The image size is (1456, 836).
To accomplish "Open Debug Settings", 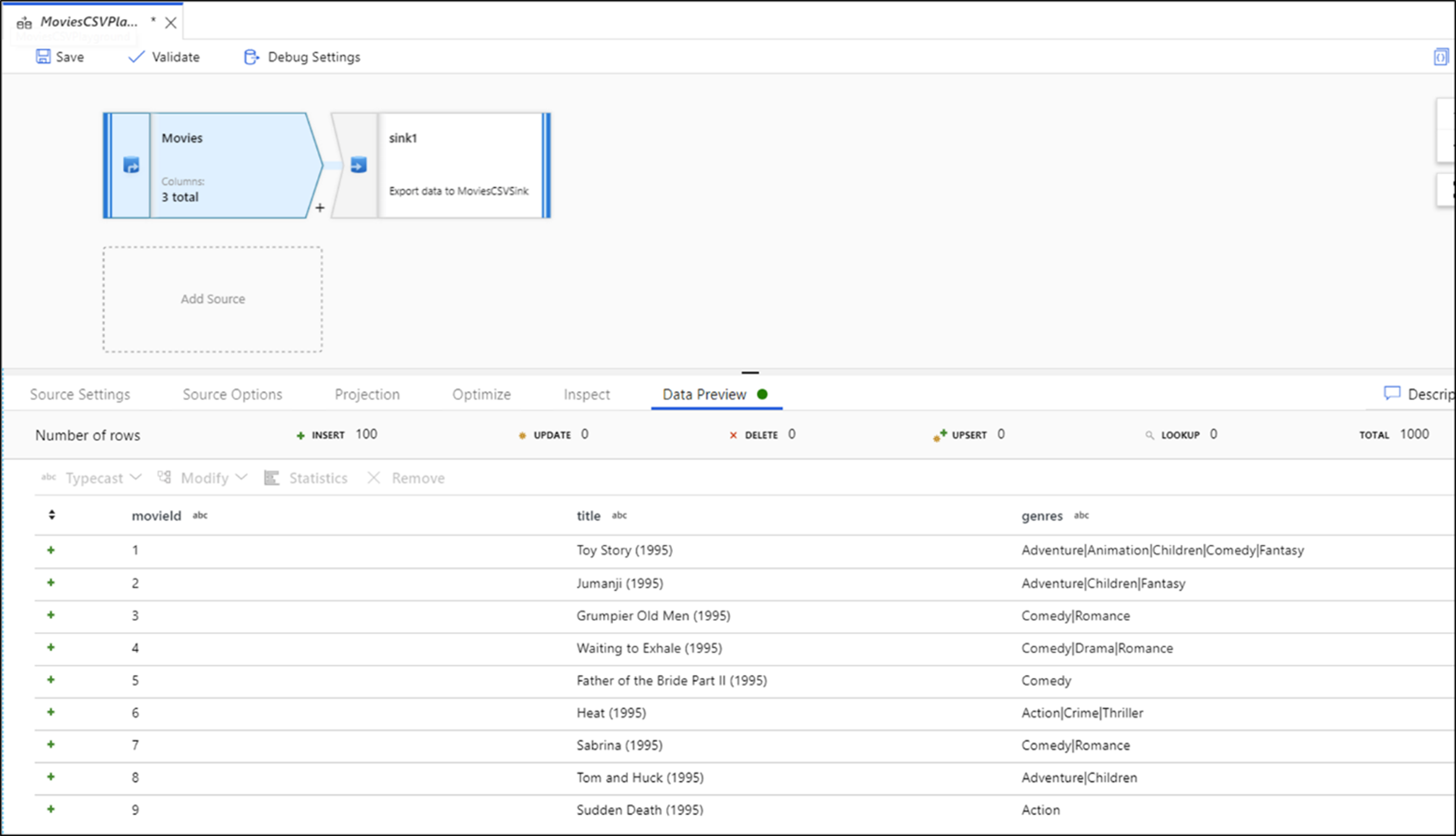I will tap(303, 57).
